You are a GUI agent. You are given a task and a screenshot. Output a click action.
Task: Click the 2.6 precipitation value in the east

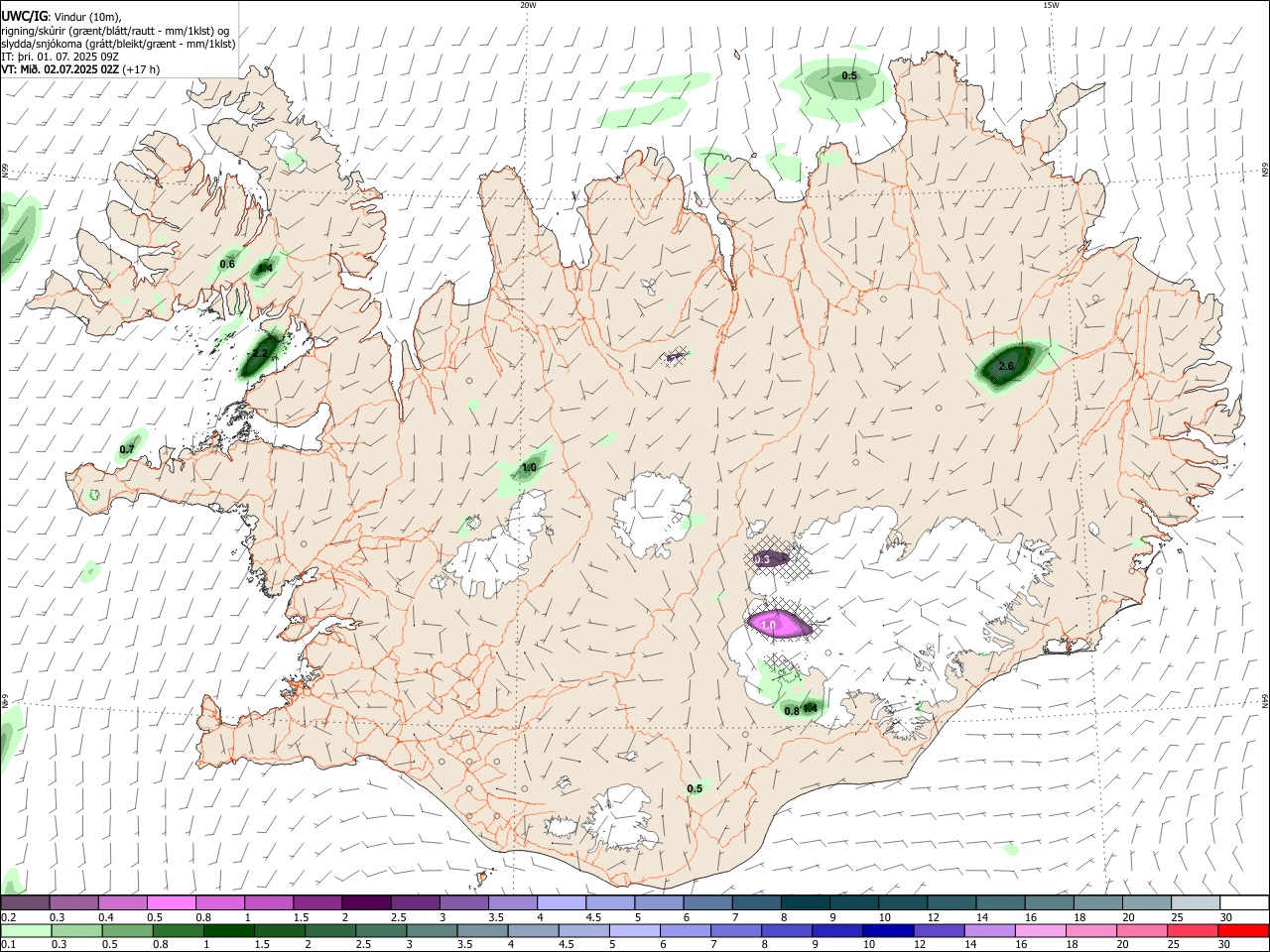[1006, 367]
